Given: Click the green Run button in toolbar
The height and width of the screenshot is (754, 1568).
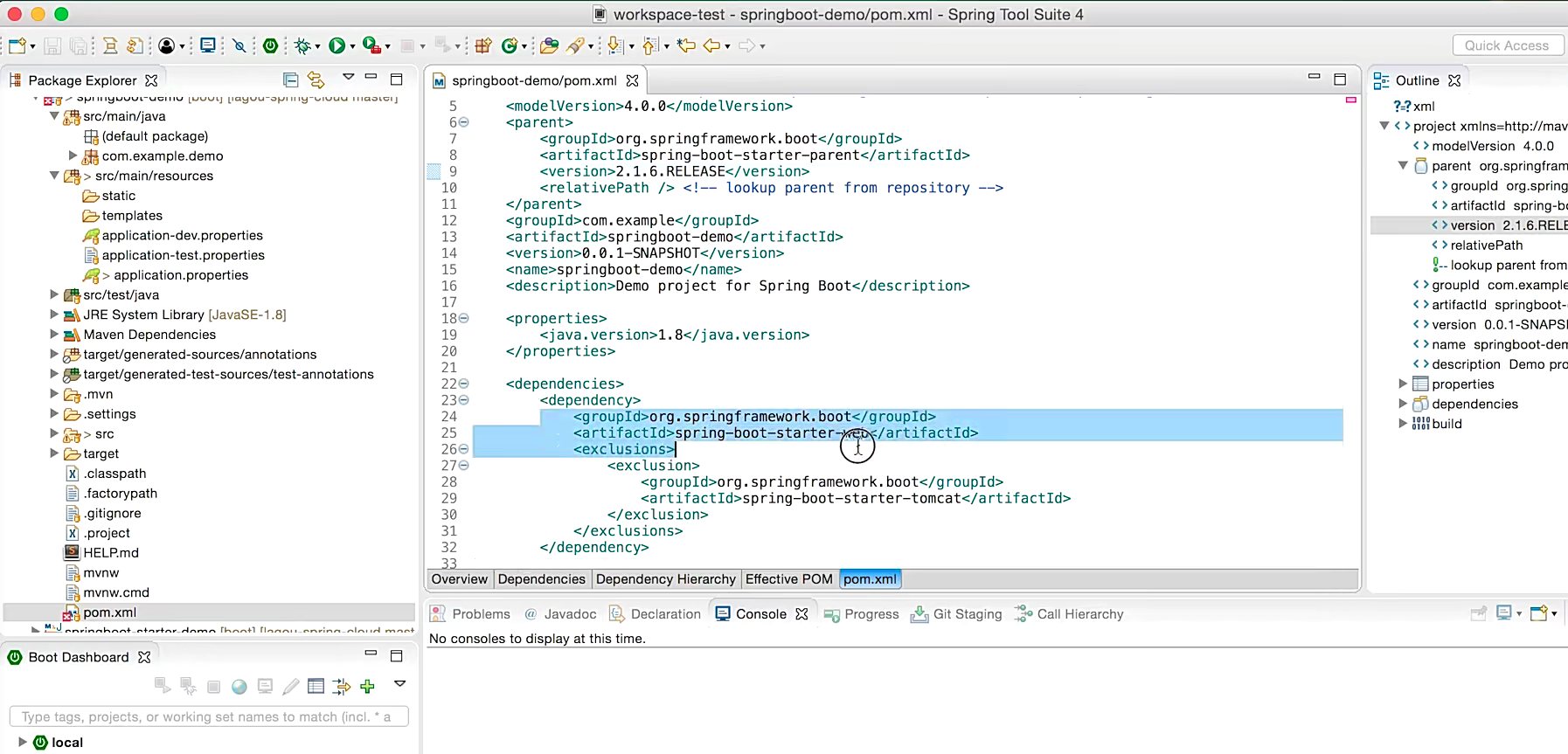Looking at the screenshot, I should click(336, 45).
